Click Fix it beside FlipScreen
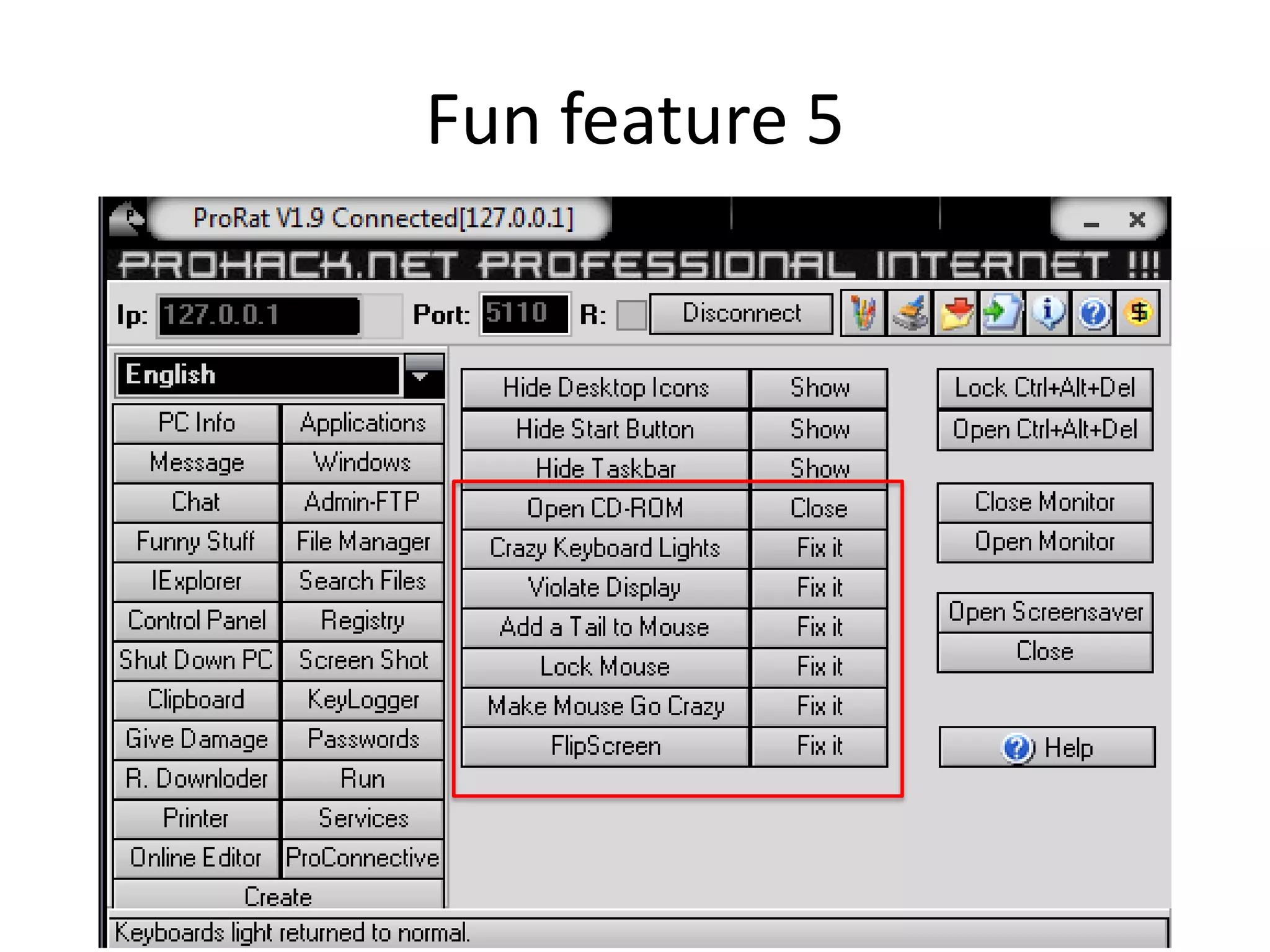Screen dimensions: 1270x952 [x=819, y=747]
